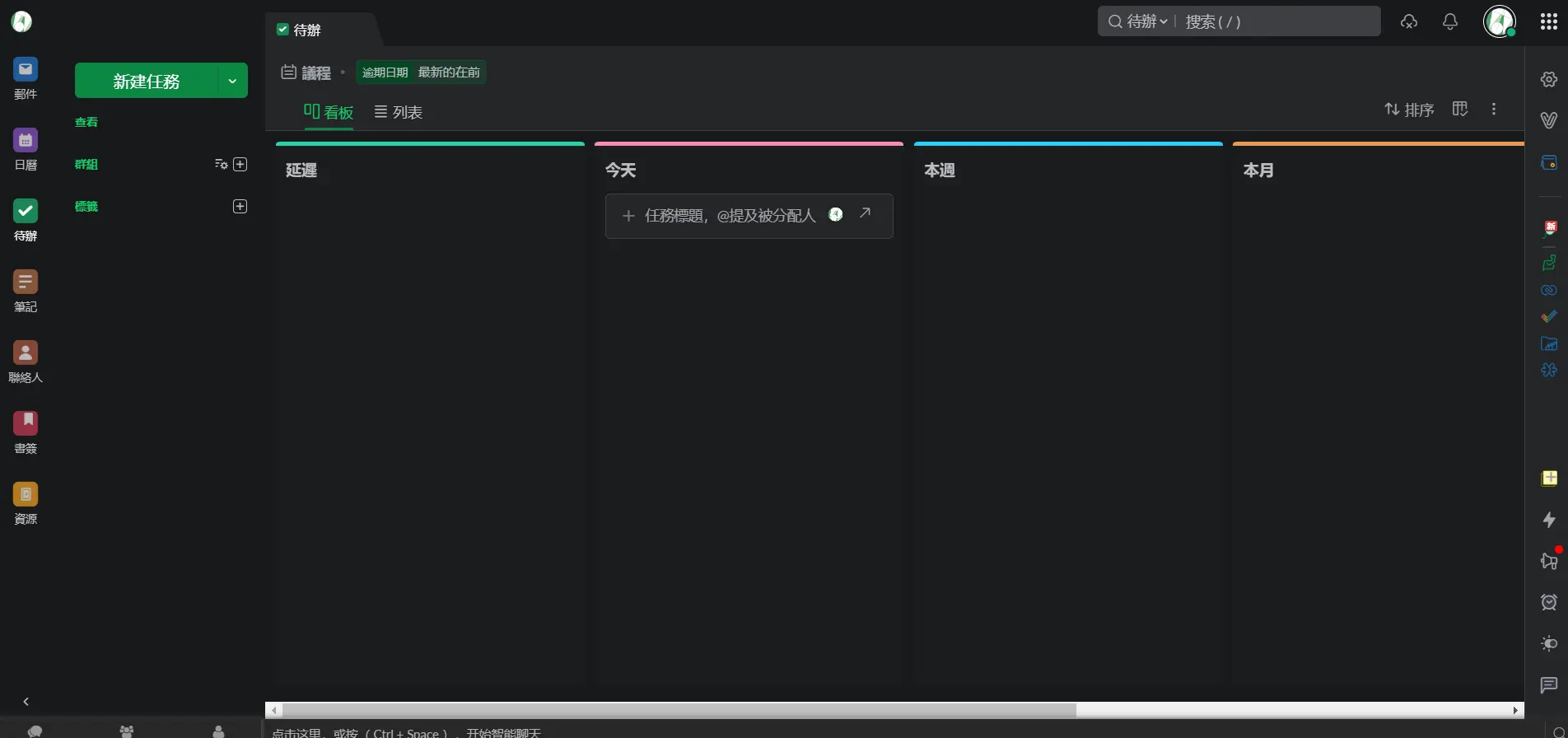Open the 待辦 search scope dropdown
Viewport: 1568px width, 738px height.
(x=1146, y=21)
